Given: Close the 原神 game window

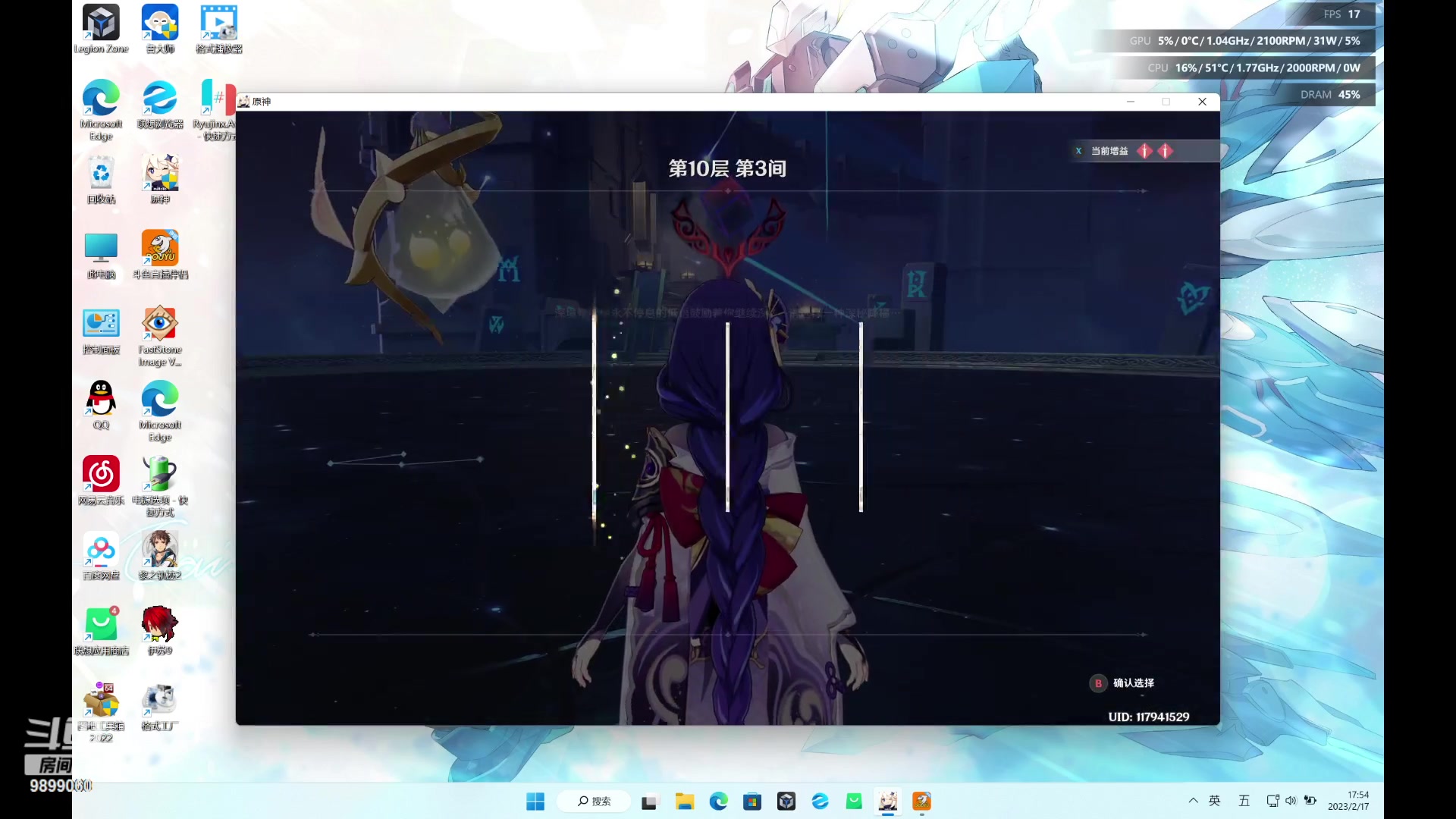Looking at the screenshot, I should pyautogui.click(x=1202, y=102).
